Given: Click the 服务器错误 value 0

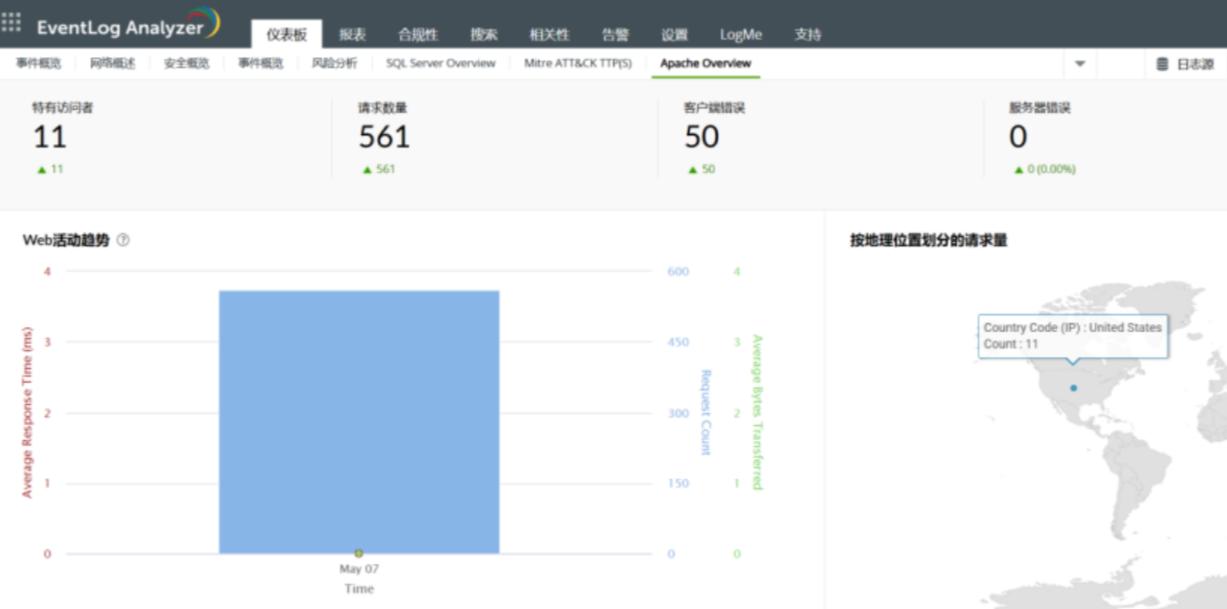Looking at the screenshot, I should [x=1018, y=137].
